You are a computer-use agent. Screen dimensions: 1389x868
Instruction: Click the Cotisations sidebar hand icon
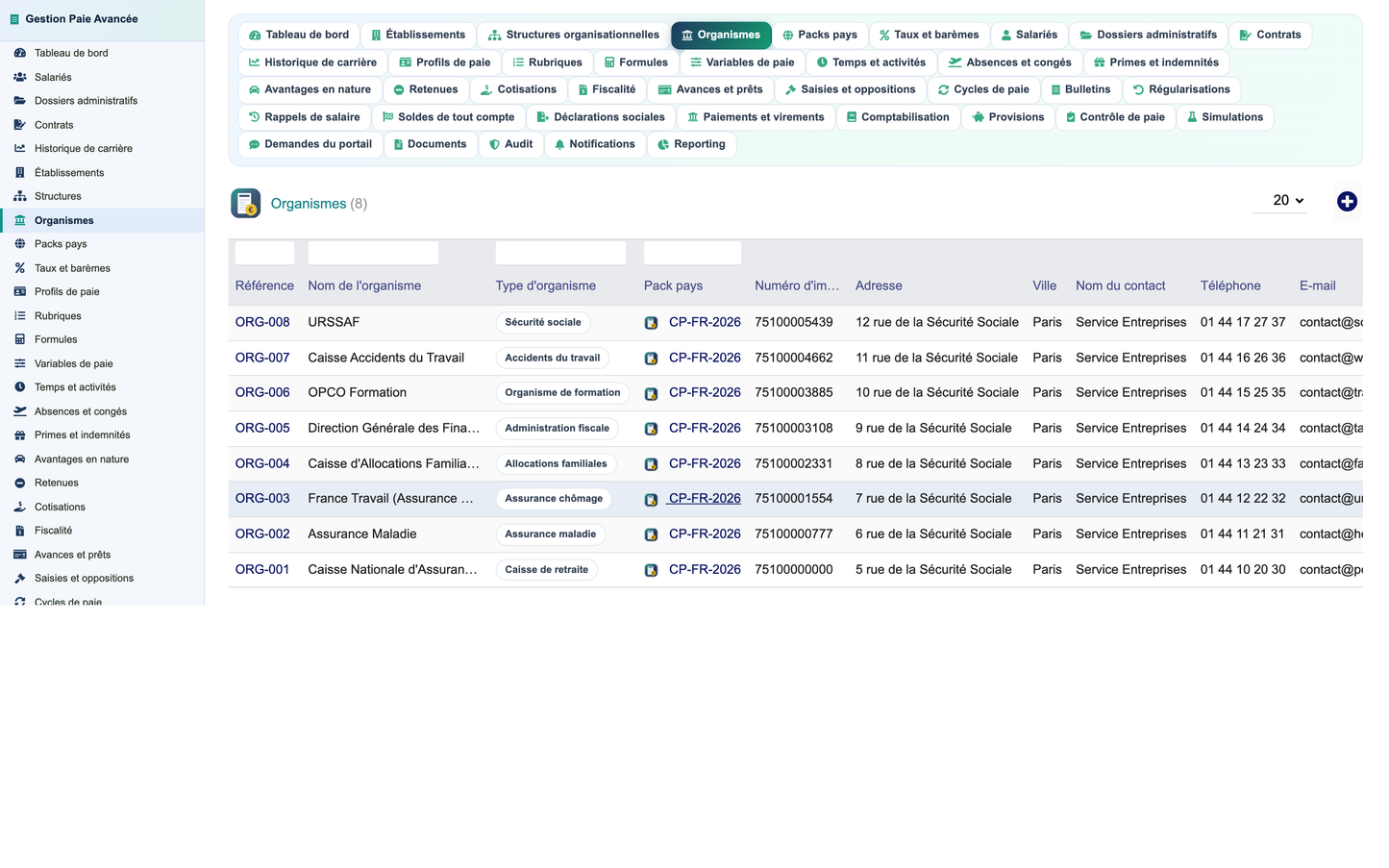coord(19,507)
